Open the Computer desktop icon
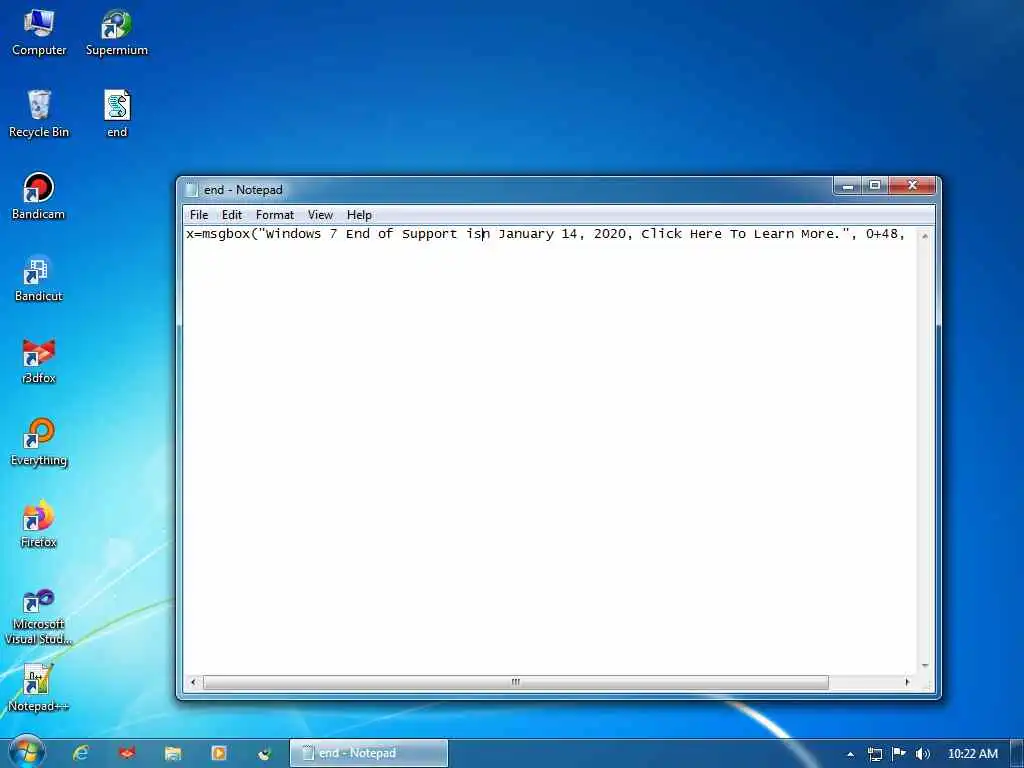Viewport: 1024px width, 768px height. tap(39, 33)
